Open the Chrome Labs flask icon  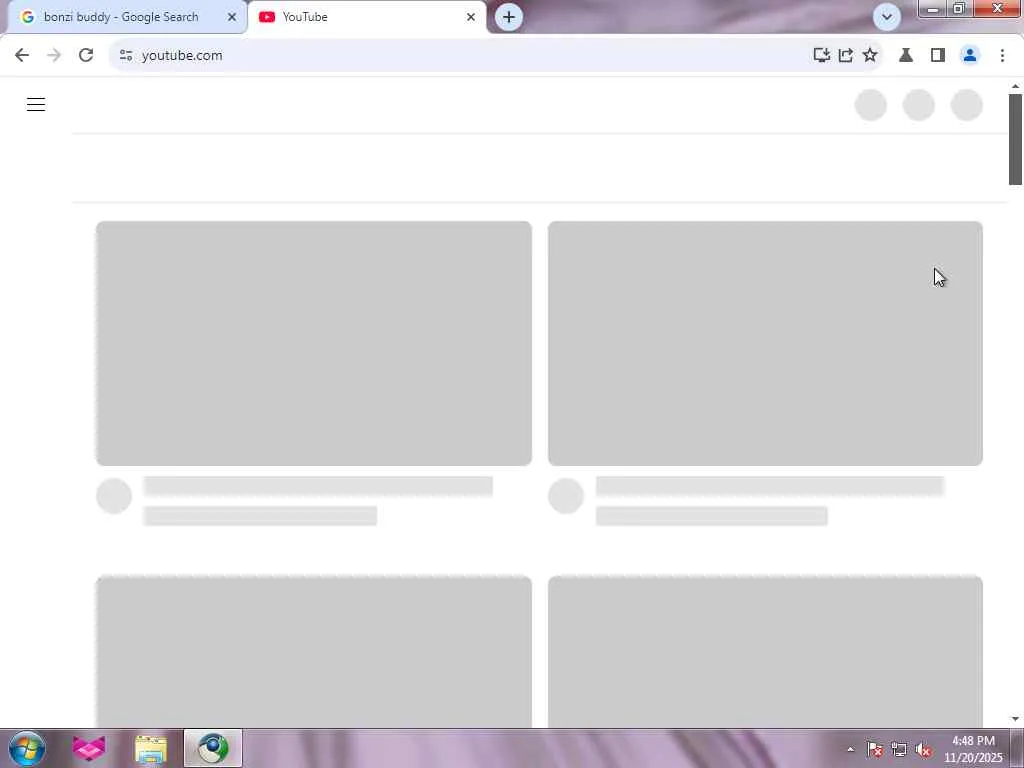tap(906, 56)
